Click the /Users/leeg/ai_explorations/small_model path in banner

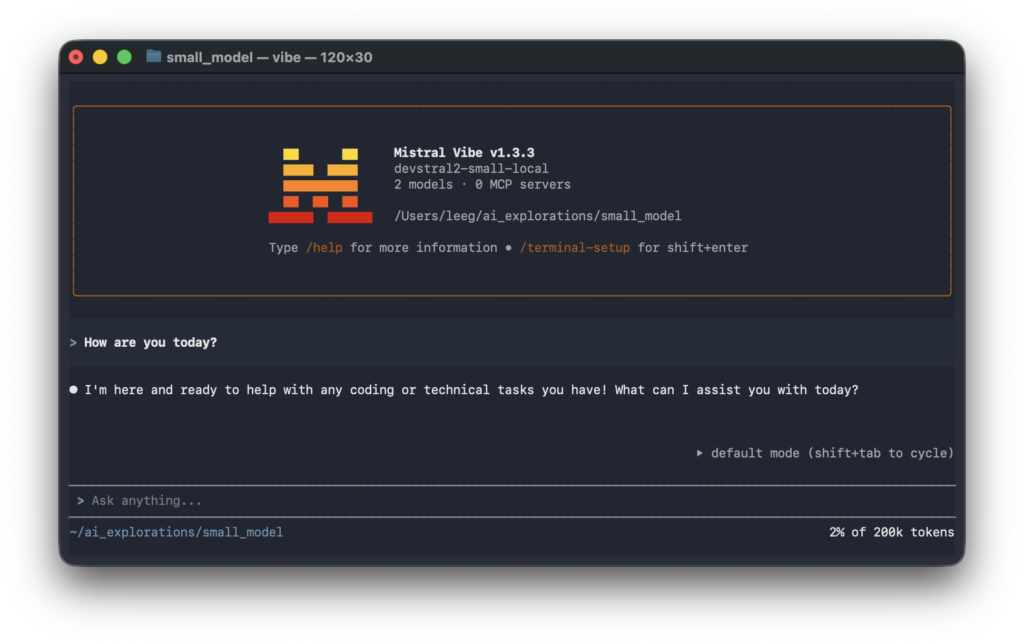pyautogui.click(x=538, y=216)
